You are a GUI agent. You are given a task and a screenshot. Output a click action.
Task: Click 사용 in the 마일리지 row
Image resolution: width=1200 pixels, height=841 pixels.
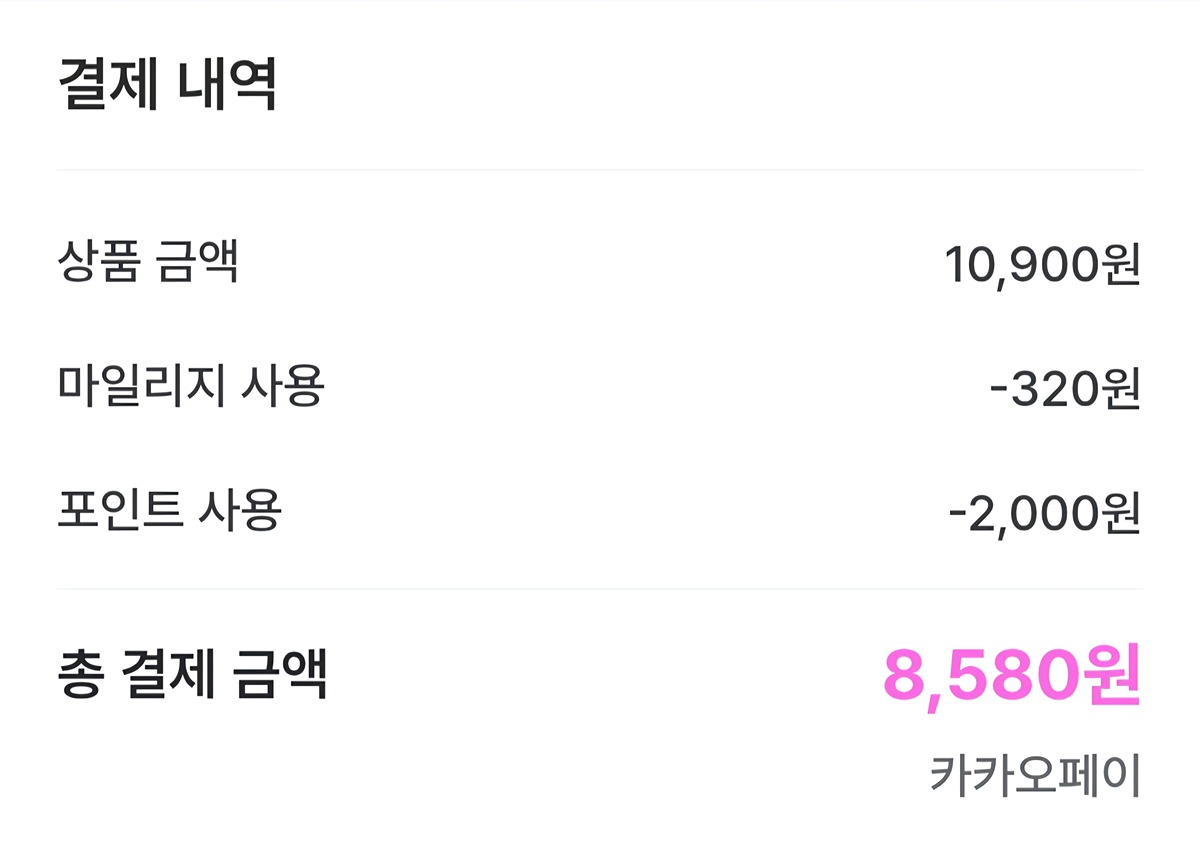tap(284, 387)
